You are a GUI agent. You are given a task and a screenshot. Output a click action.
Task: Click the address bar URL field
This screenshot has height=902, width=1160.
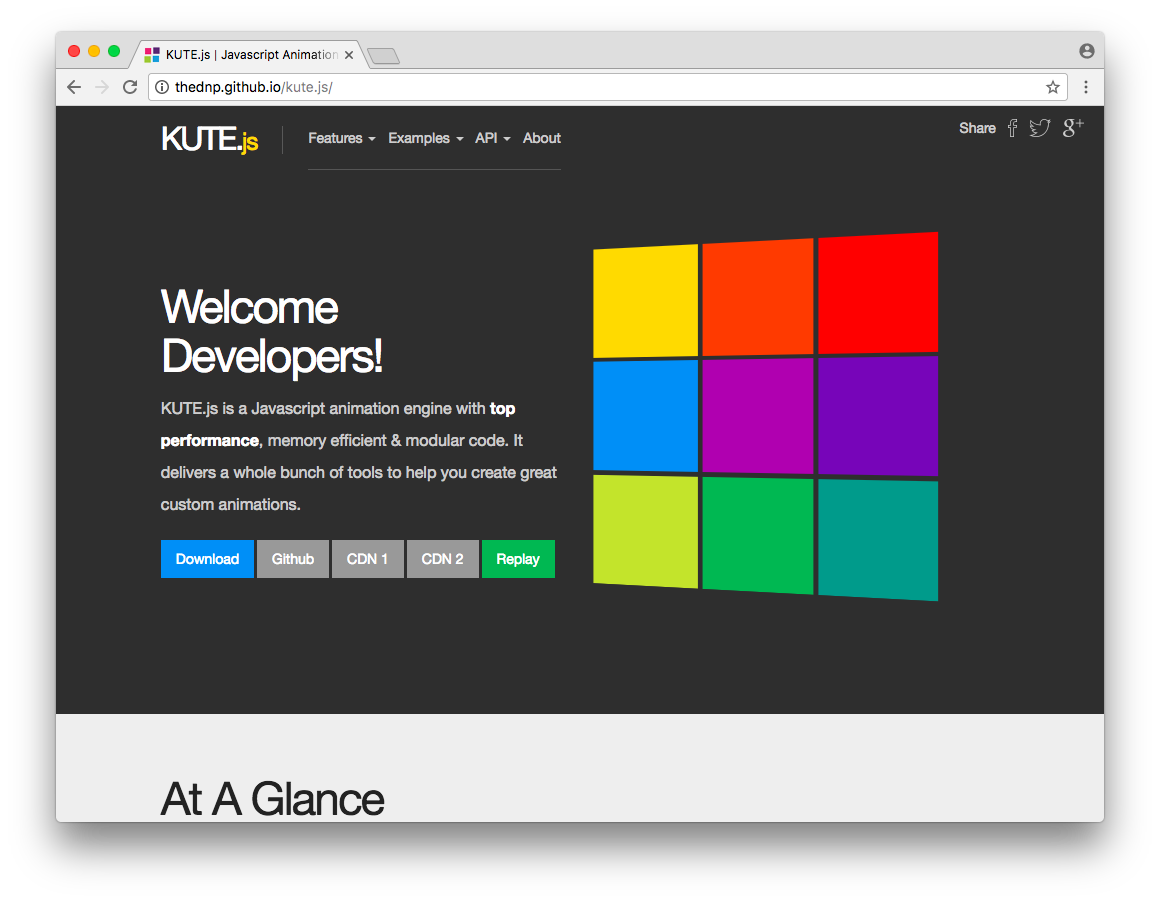(x=607, y=87)
